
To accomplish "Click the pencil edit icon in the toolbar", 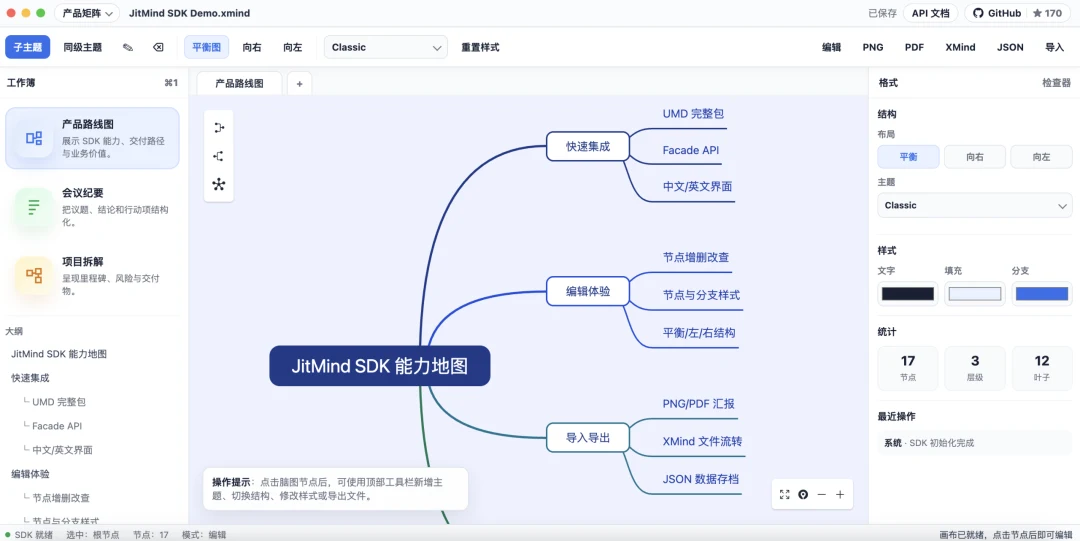I will (128, 48).
